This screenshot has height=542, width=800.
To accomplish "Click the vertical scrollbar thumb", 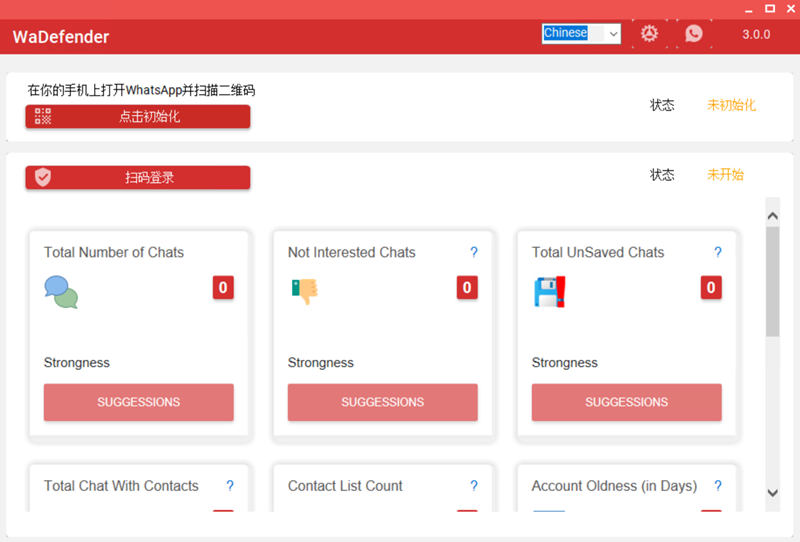I will tap(772, 281).
